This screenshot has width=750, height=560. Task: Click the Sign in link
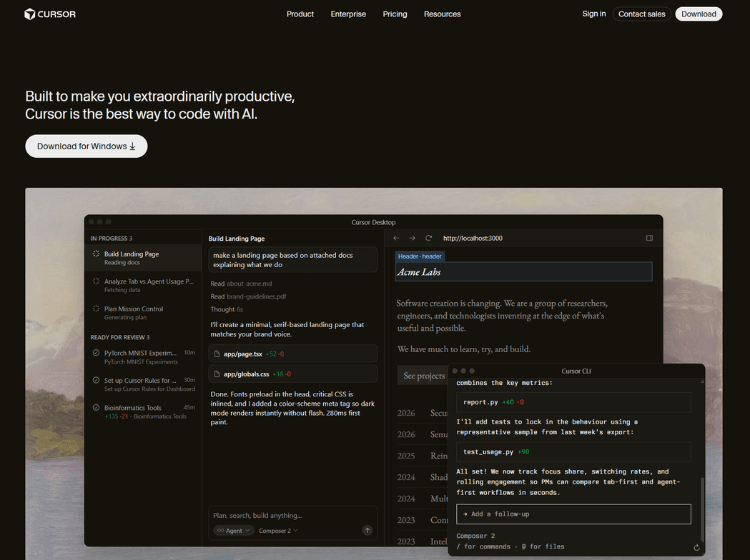(594, 14)
